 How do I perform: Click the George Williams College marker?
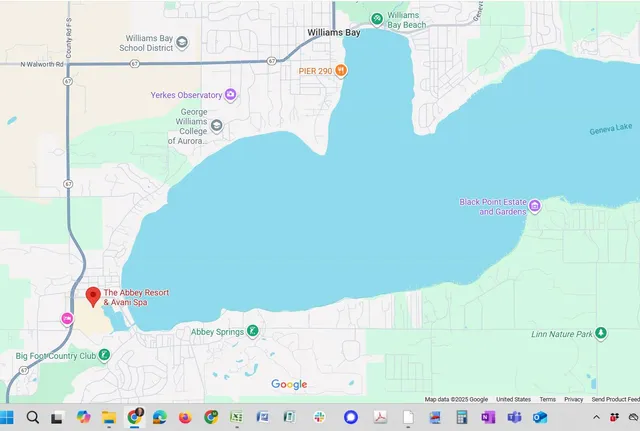pos(217,126)
